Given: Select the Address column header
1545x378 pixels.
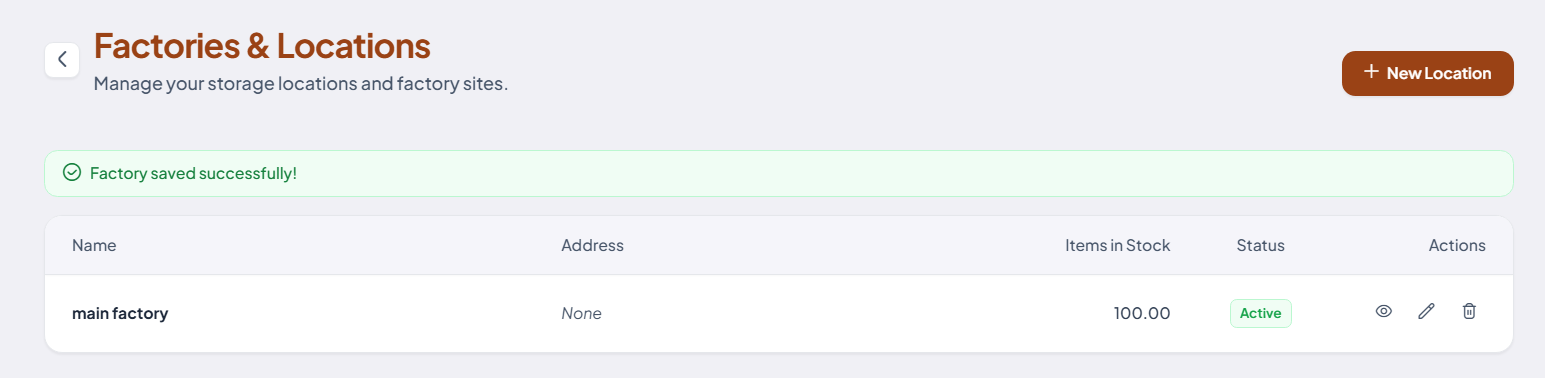Looking at the screenshot, I should (592, 245).
